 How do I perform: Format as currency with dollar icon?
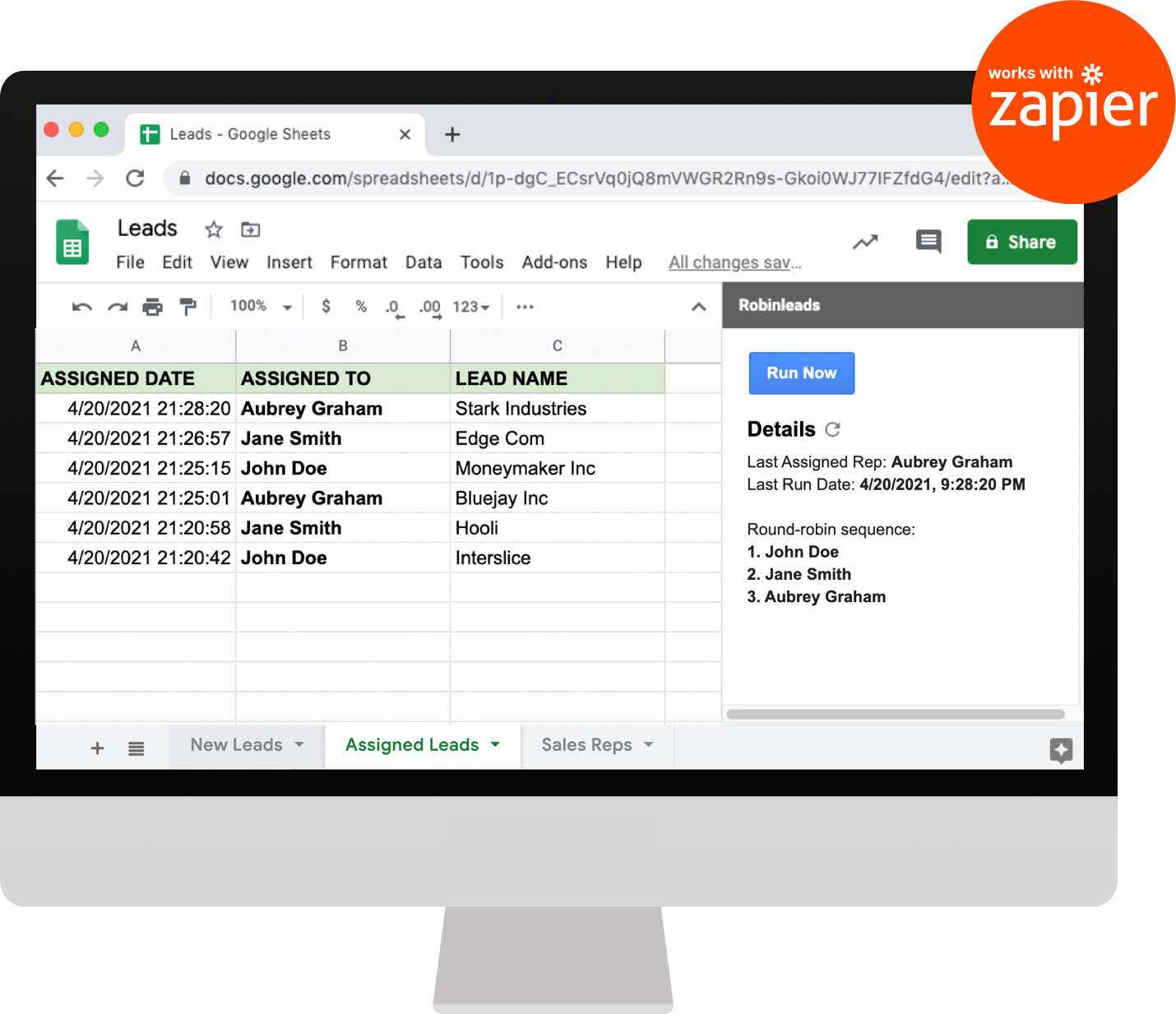point(326,306)
